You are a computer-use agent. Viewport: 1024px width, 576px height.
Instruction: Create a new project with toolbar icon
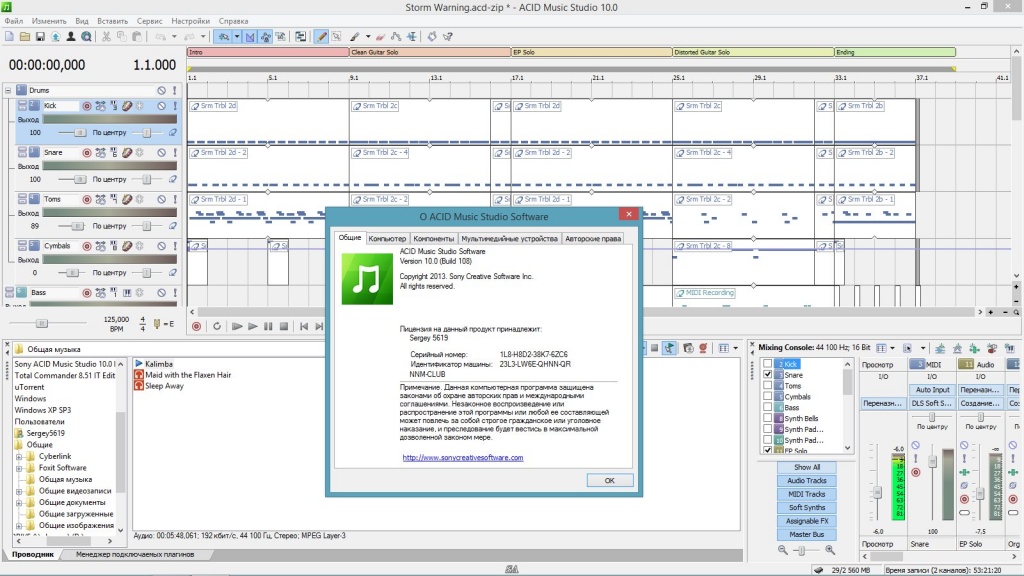click(x=9, y=37)
